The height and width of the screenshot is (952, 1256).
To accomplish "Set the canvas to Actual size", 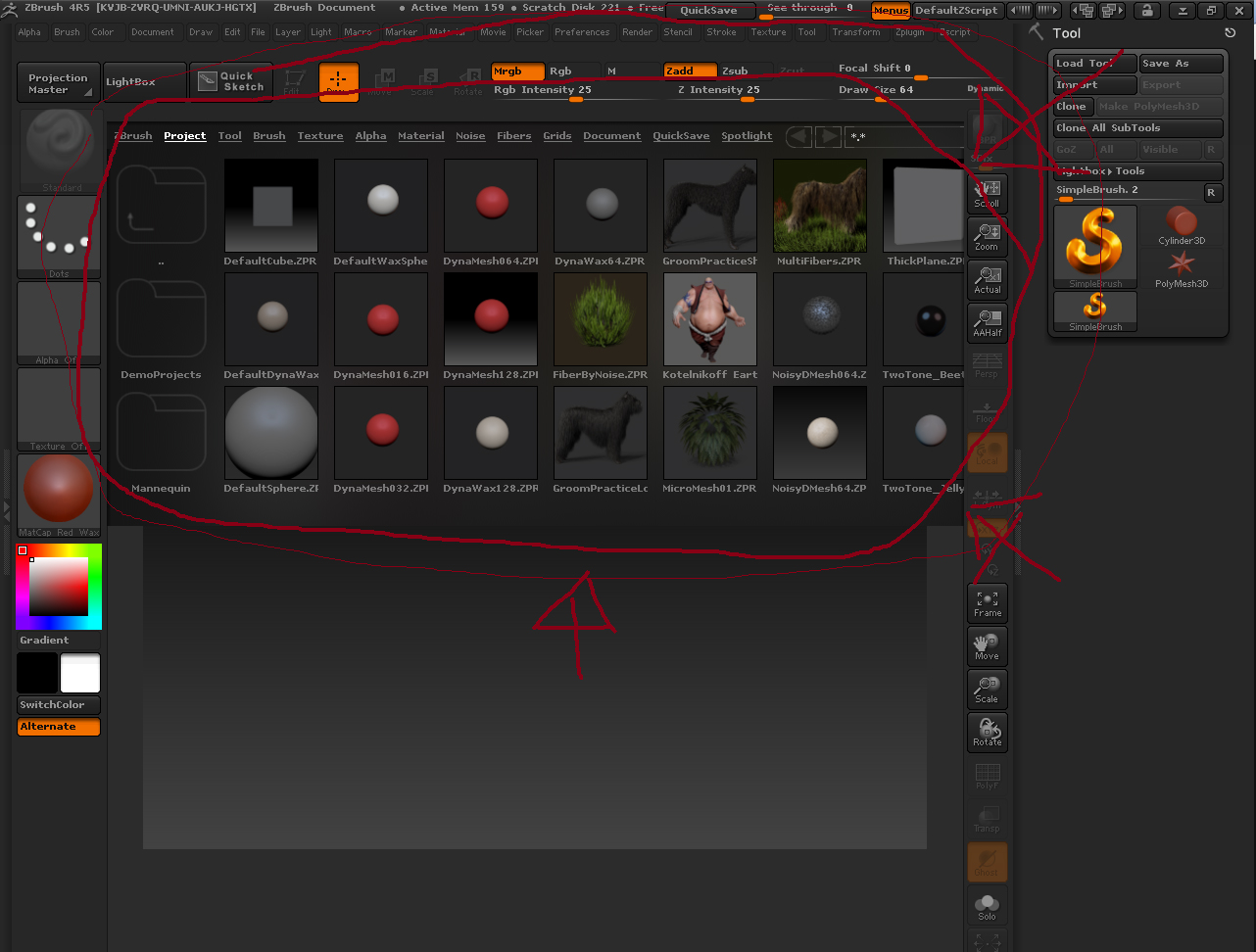I will pos(987,278).
